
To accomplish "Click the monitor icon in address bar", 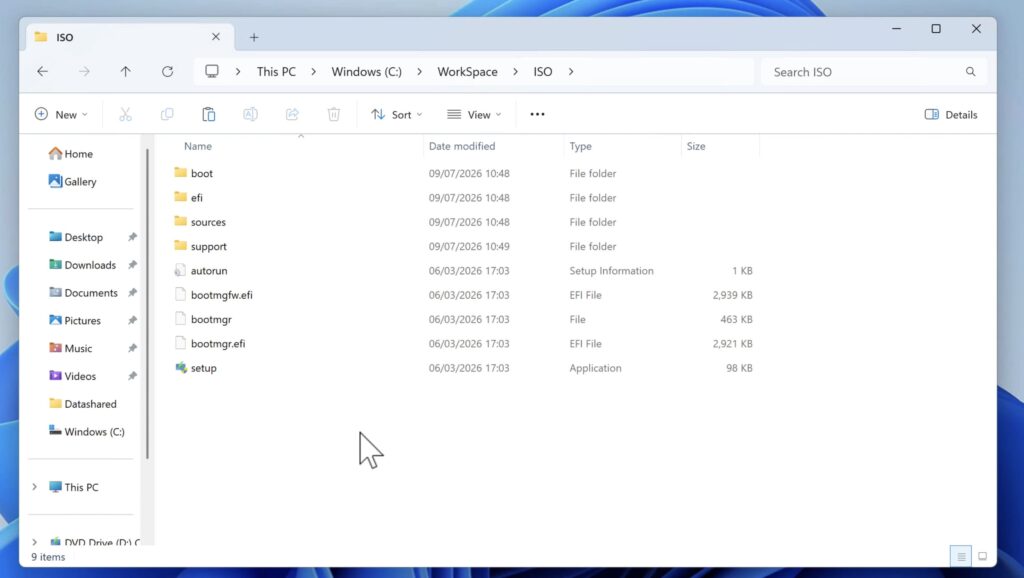I will tap(212, 71).
